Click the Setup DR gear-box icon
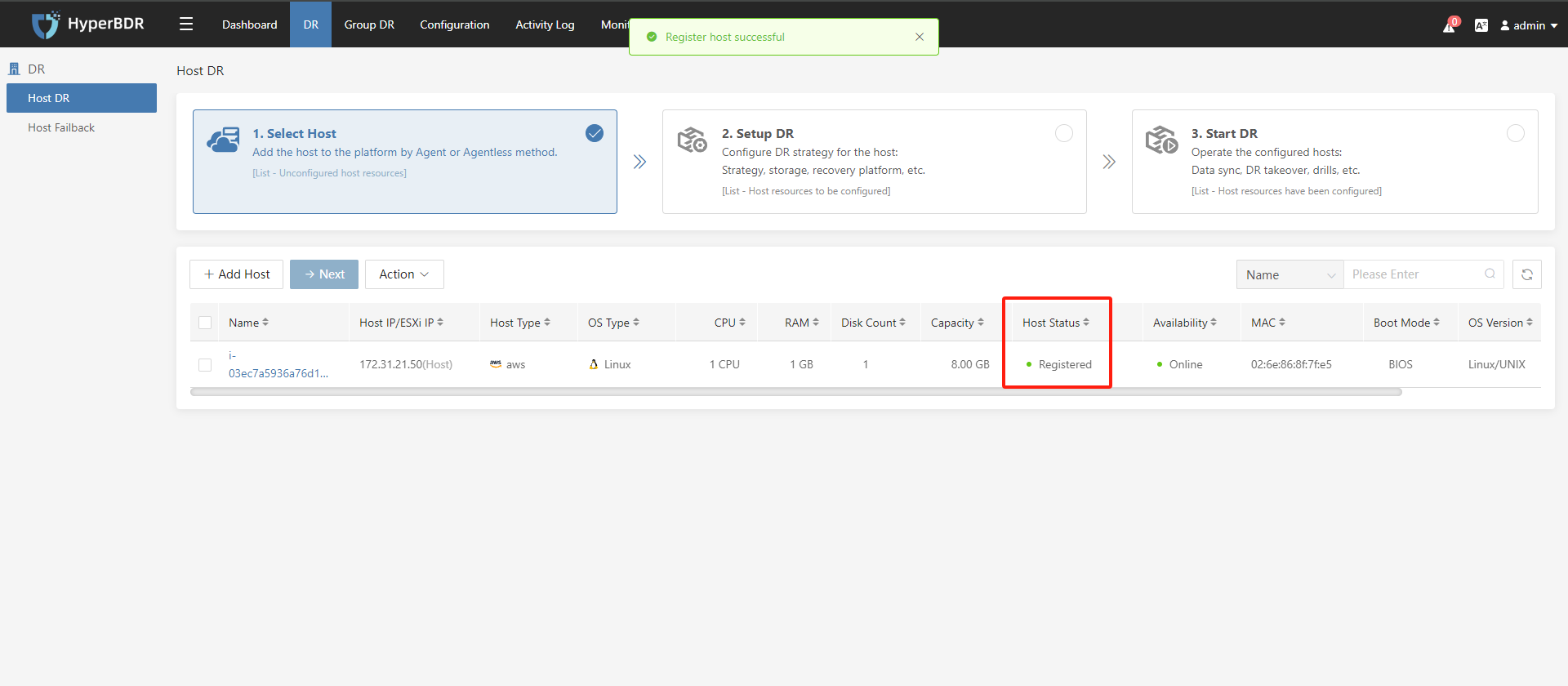 click(693, 140)
